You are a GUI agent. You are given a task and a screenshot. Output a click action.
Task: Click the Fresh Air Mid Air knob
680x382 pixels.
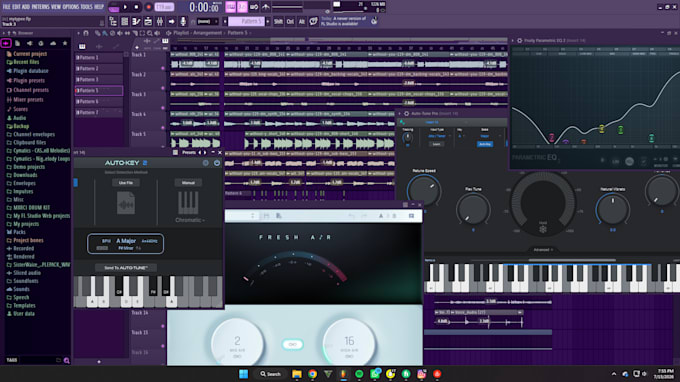pos(237,343)
